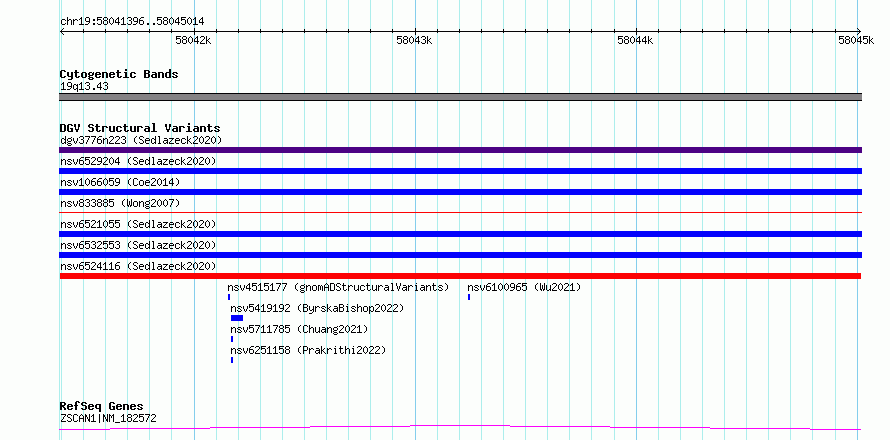
Task: Click the blue bar under nsv6532553
Action: [460, 255]
